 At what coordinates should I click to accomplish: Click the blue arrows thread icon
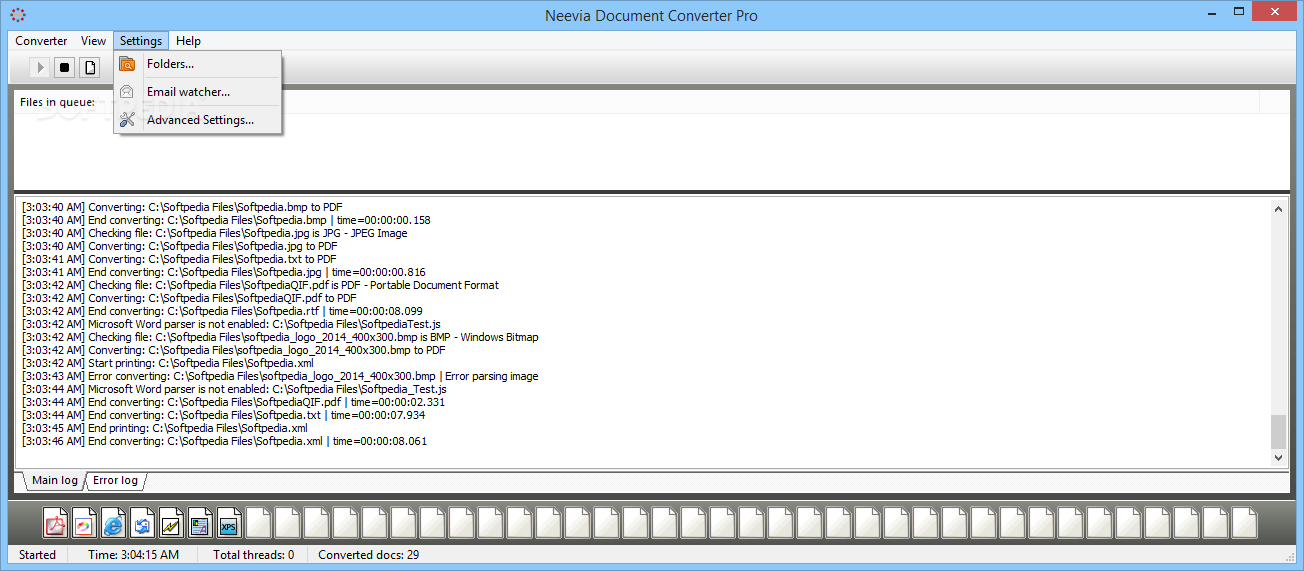point(142,523)
